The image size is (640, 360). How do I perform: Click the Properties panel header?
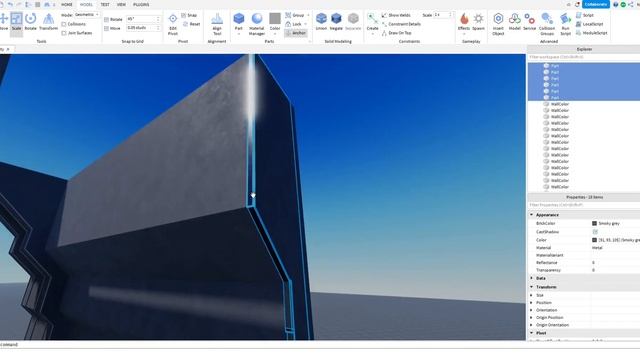(584, 197)
